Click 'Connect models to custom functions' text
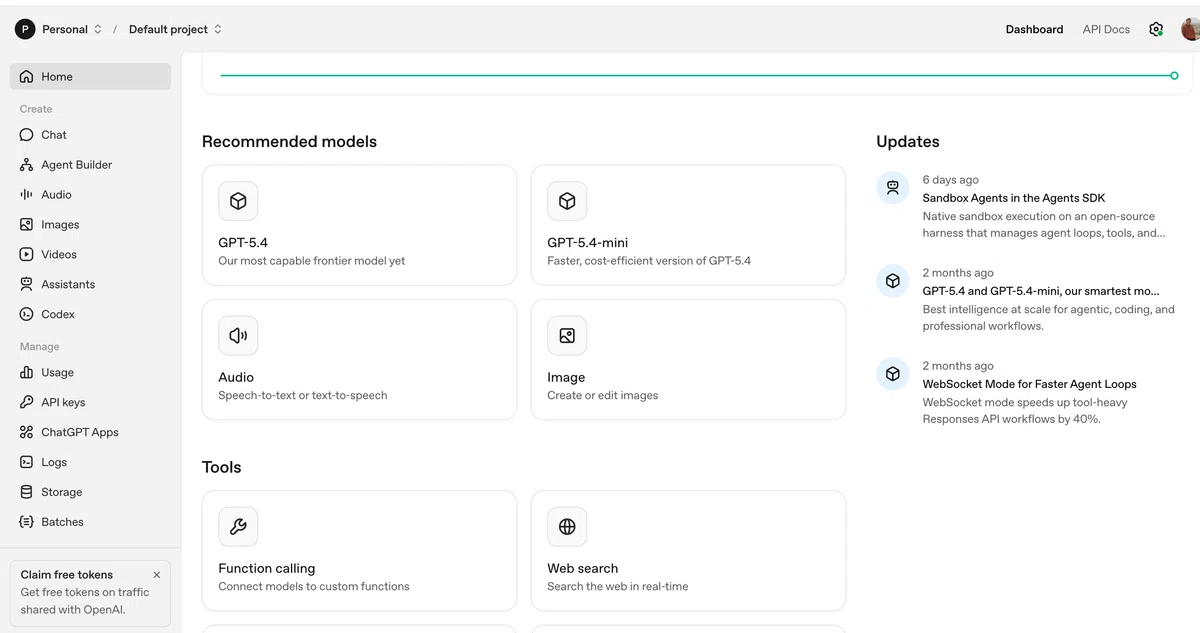 [x=314, y=587]
